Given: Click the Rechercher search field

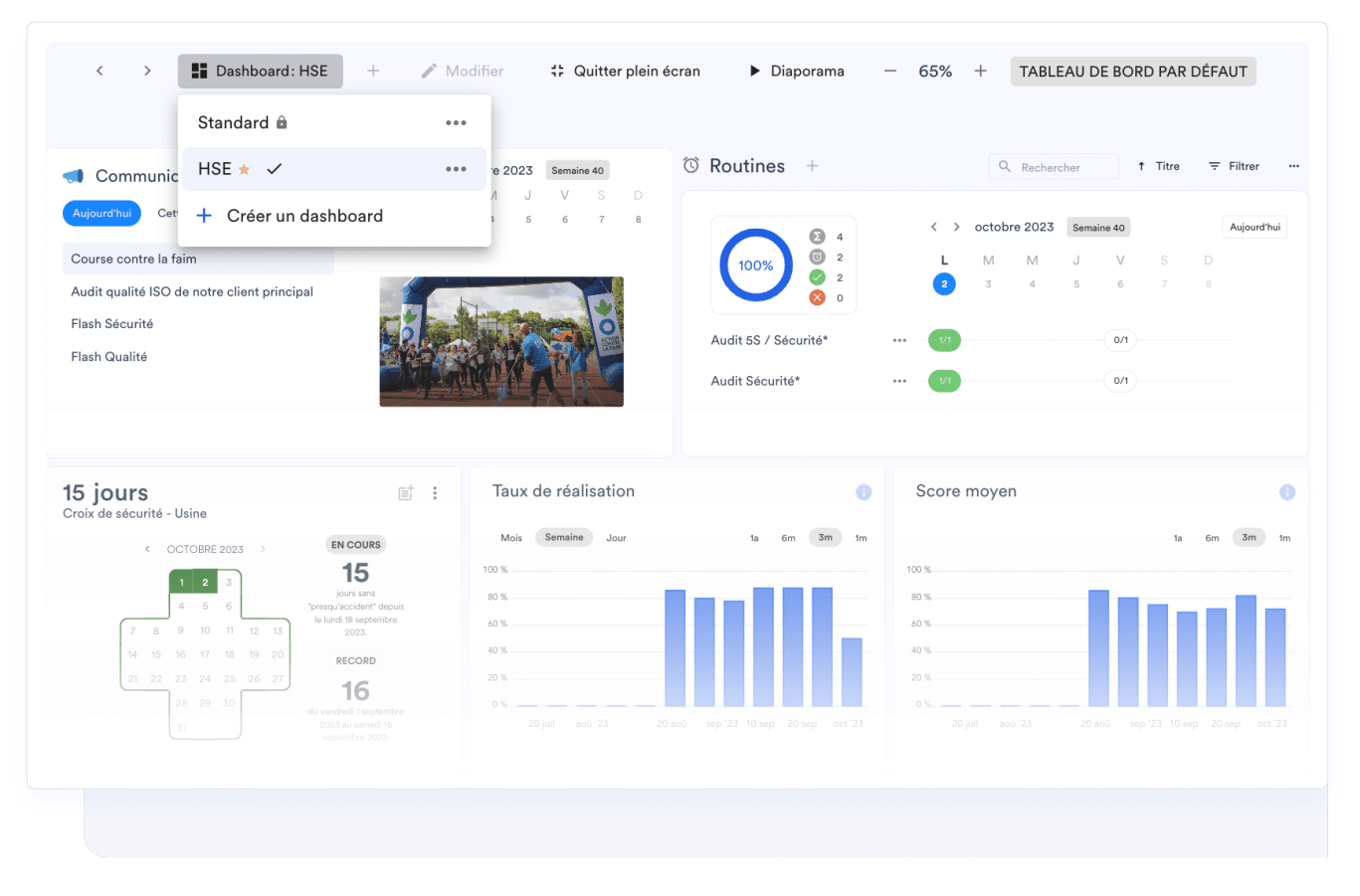Looking at the screenshot, I should coord(1055,167).
